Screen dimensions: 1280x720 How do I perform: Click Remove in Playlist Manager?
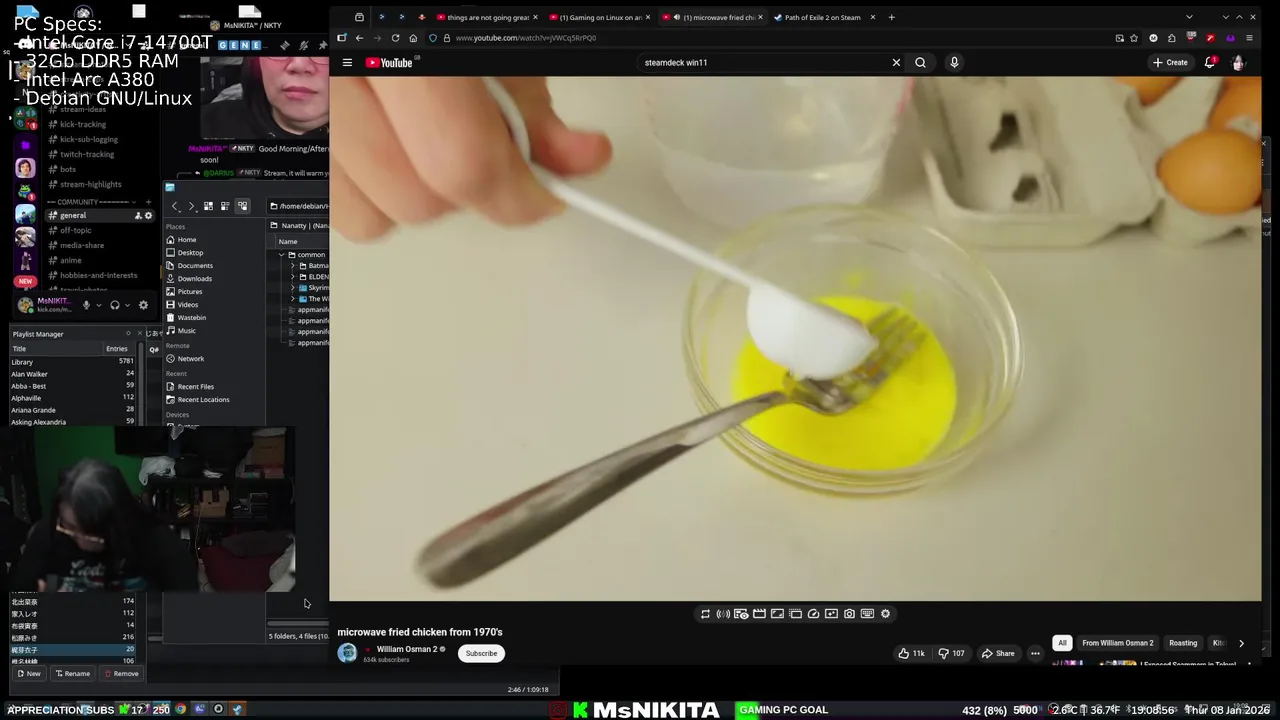(x=121, y=673)
